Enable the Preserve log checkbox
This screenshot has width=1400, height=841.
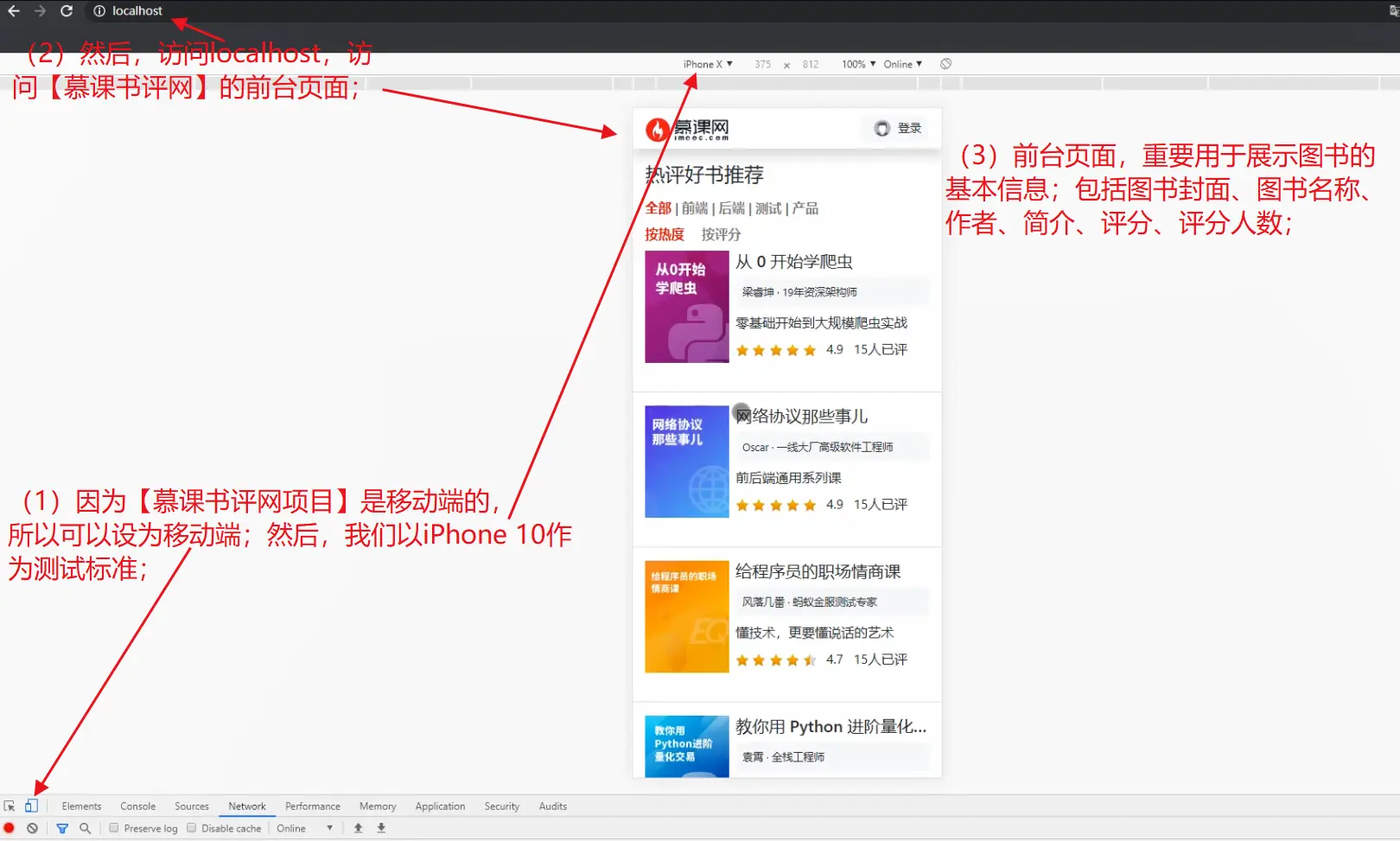point(113,828)
